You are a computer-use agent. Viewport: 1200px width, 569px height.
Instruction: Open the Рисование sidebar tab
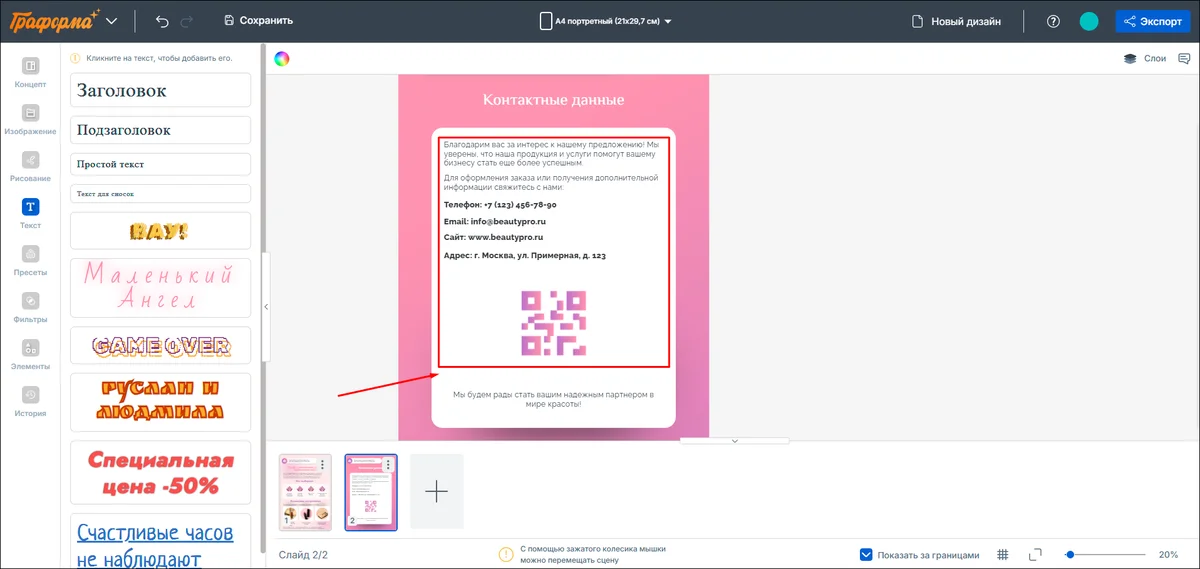[x=30, y=167]
